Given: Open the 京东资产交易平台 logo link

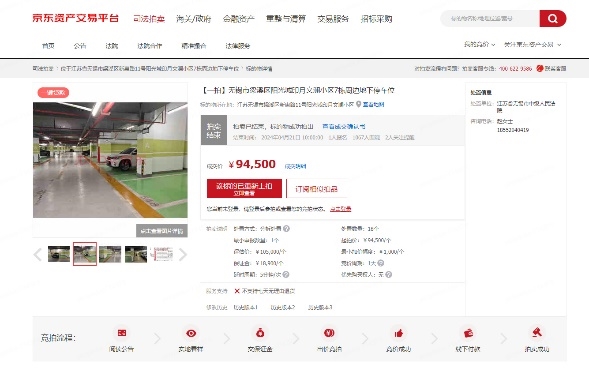Looking at the screenshot, I should click(76, 18).
